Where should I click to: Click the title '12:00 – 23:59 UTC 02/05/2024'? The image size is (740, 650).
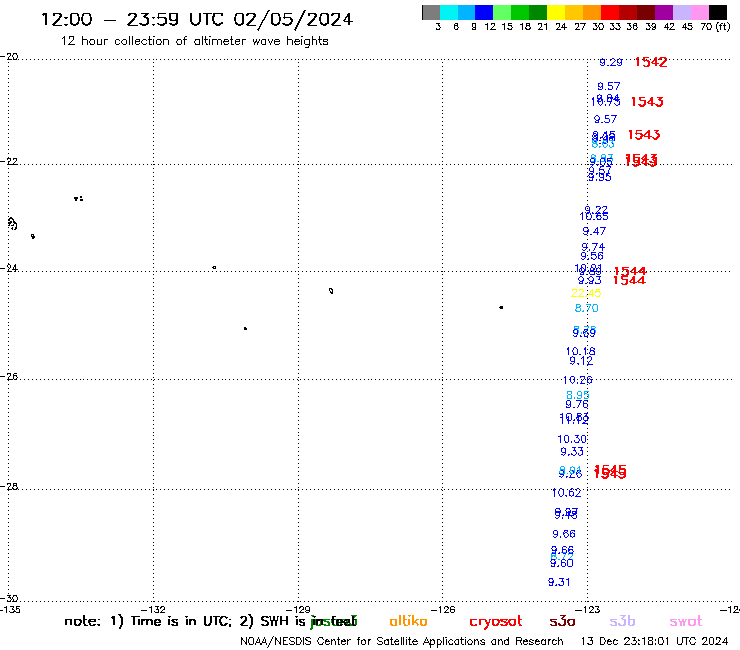click(197, 19)
